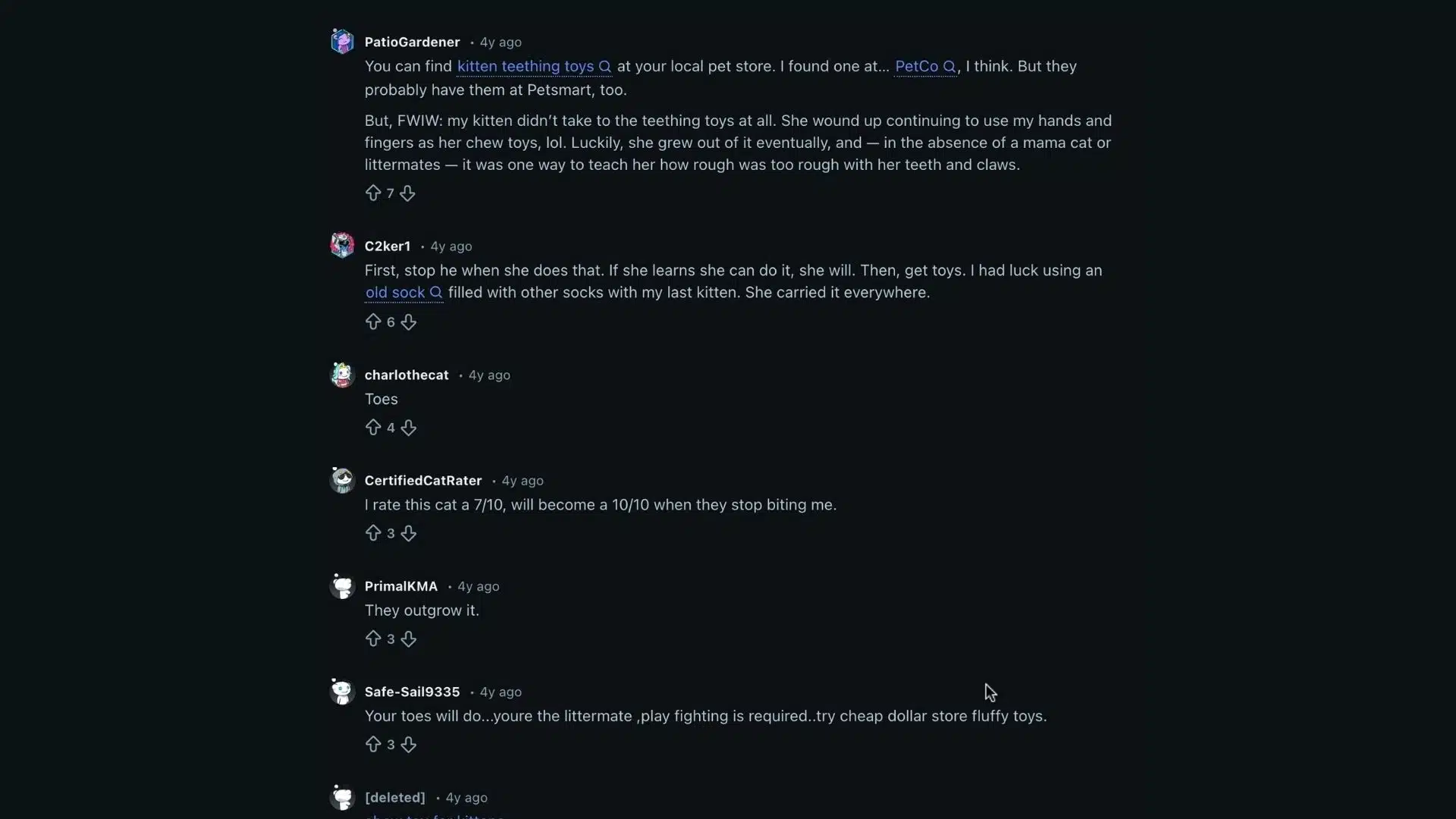Upvote PatioGardener's comment

(x=372, y=193)
